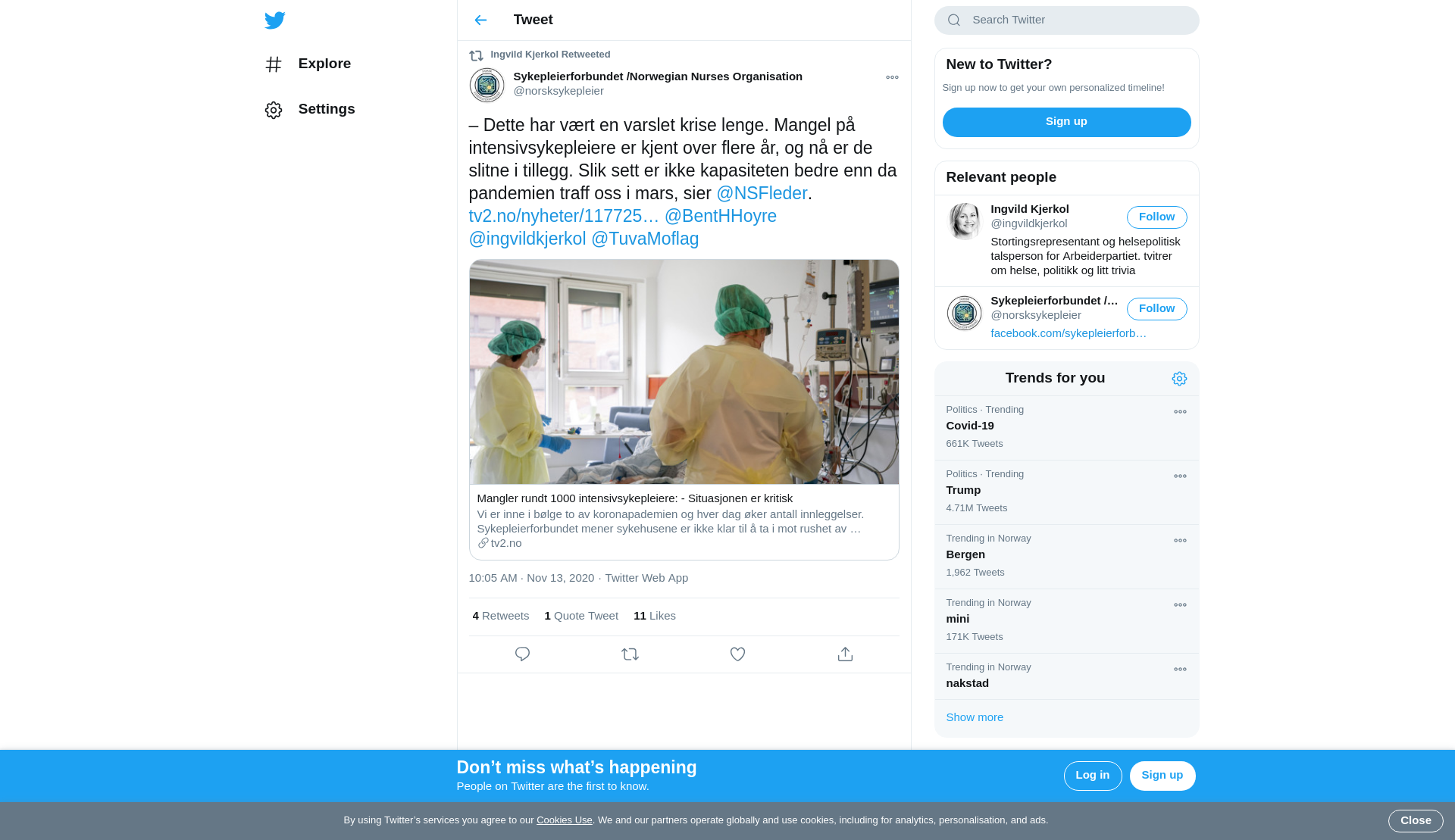This screenshot has height=840, width=1455.
Task: Click the Twitter bird logo
Action: point(275,20)
